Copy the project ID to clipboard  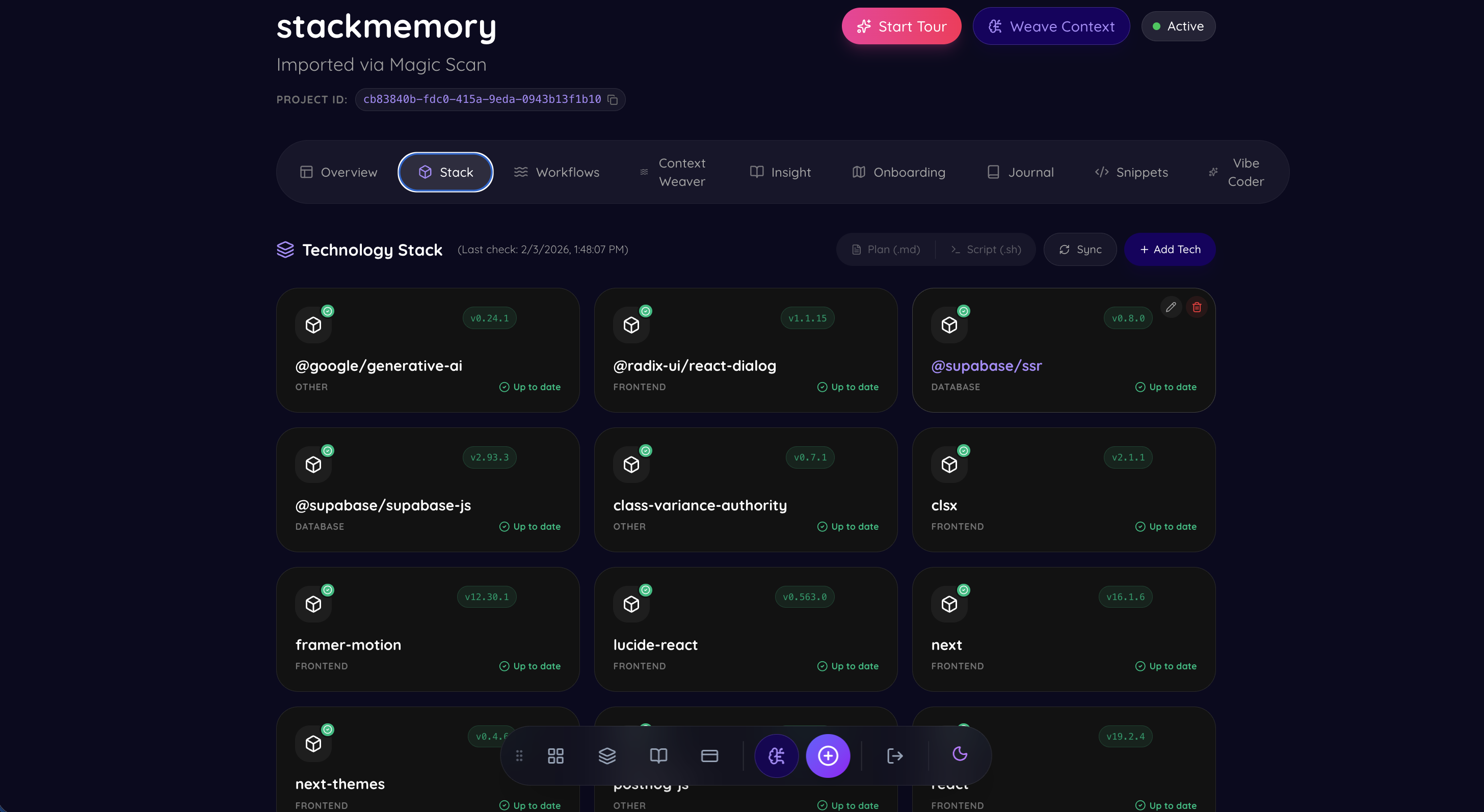tap(613, 100)
